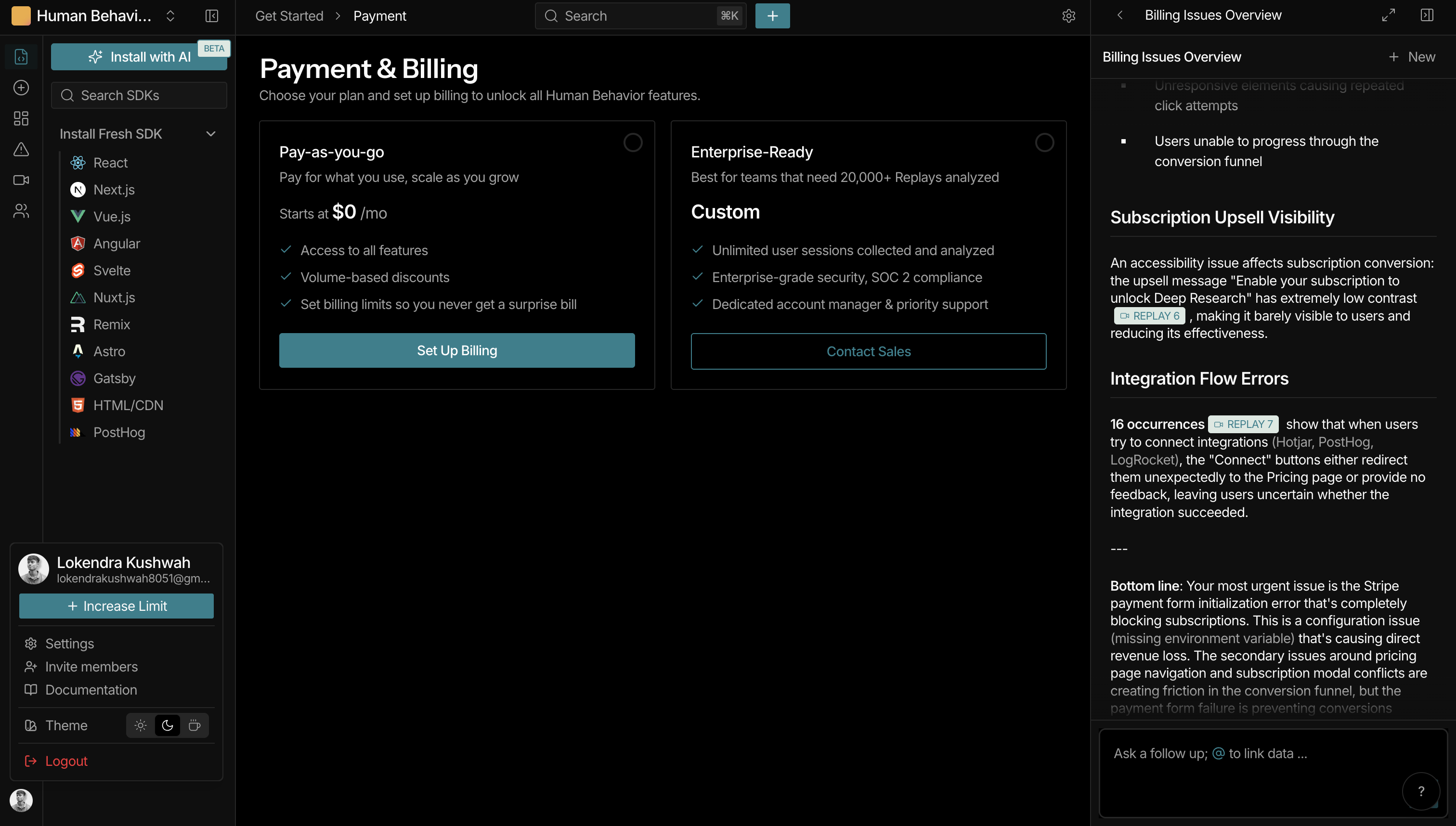
Task: Focus the top Search field
Action: (641, 16)
